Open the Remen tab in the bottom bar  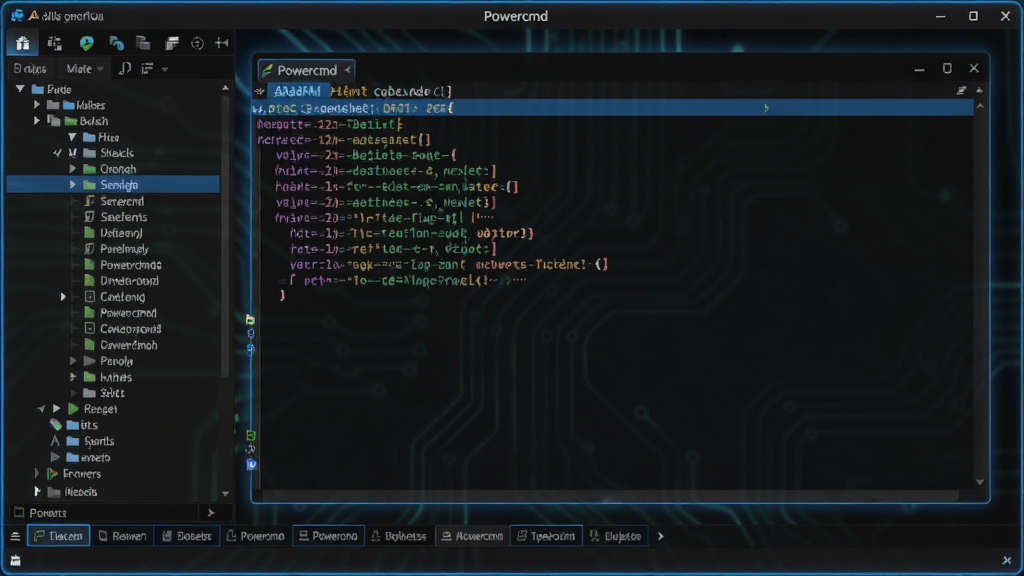pyautogui.click(x=122, y=536)
